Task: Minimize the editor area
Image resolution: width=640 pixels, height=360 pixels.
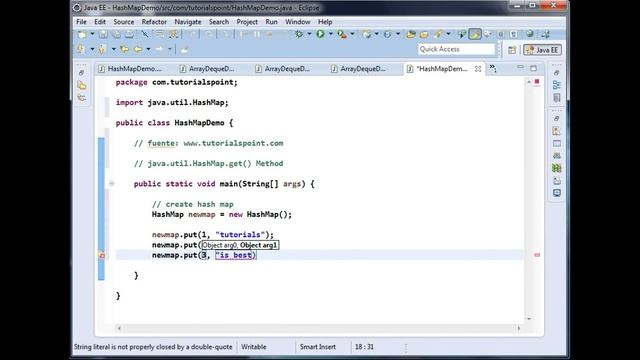Action: tap(520, 68)
